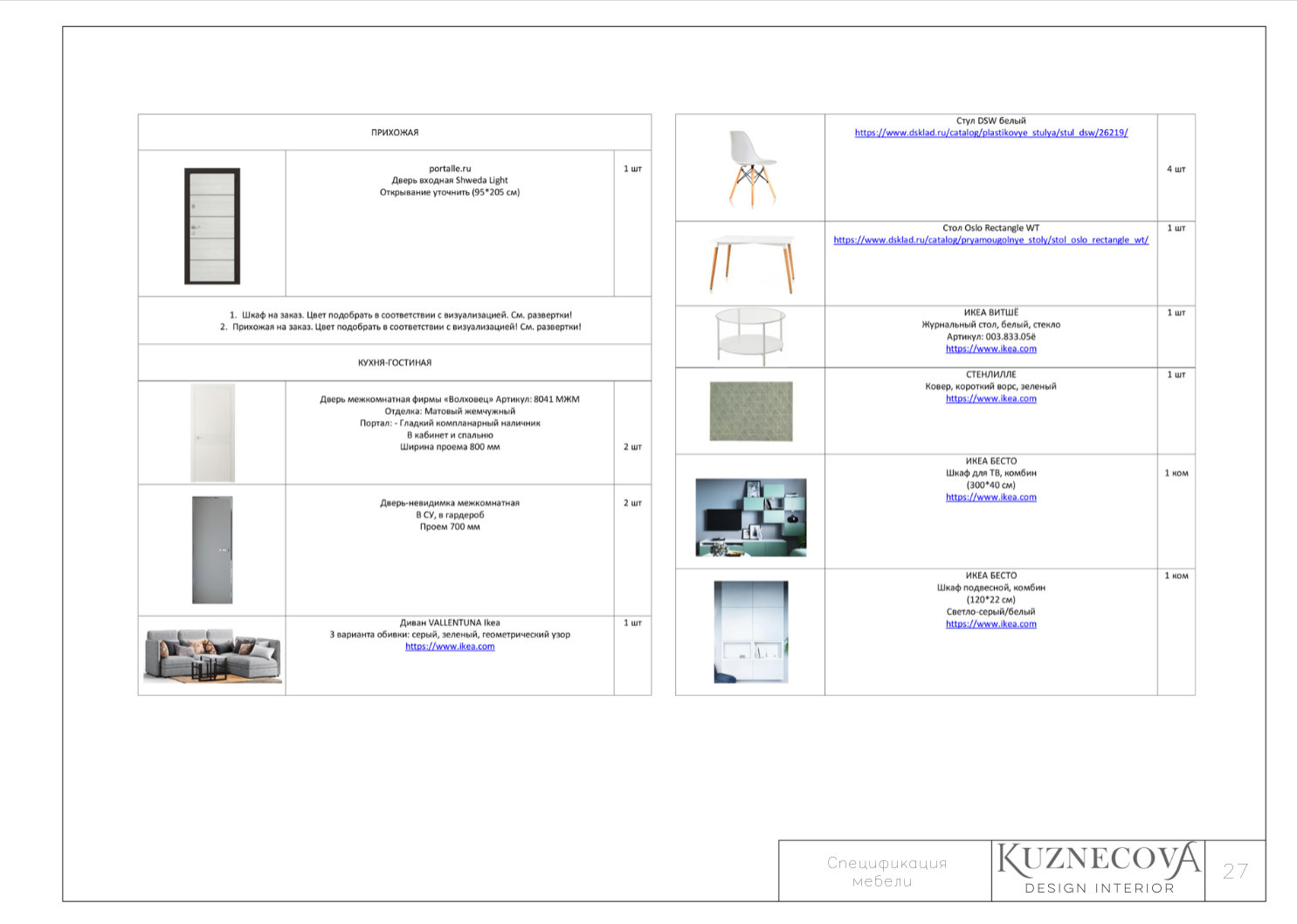Click the note starting 'Прихожая на заказ'
1297x924 pixels.
pos(400,327)
